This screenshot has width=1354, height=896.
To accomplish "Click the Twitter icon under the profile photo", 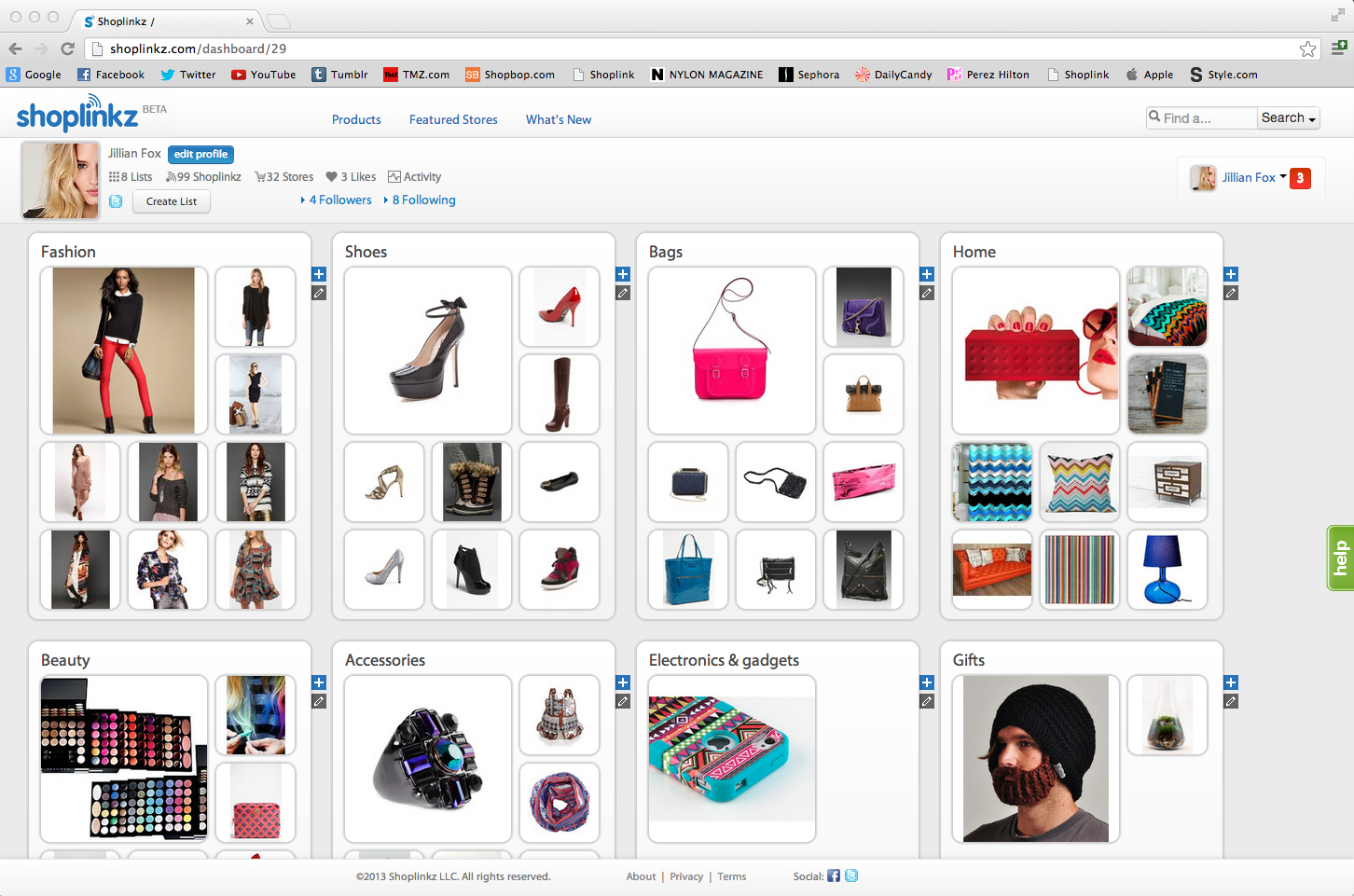I will coord(115,200).
